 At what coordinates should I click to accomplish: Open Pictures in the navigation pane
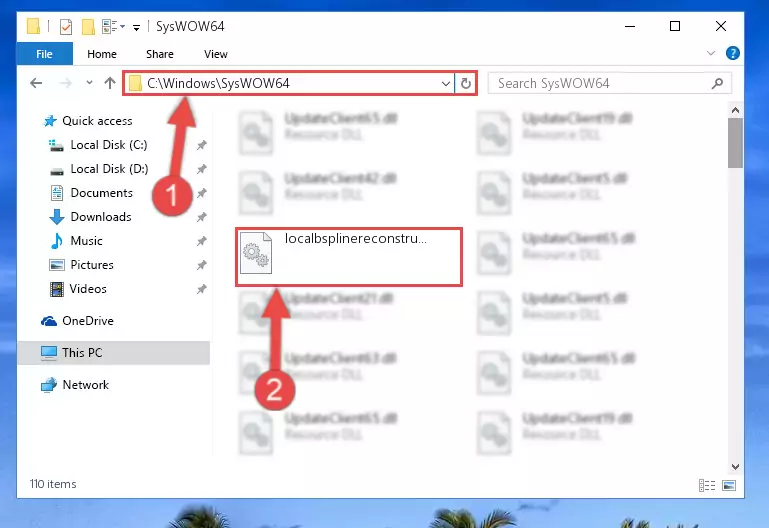92,265
